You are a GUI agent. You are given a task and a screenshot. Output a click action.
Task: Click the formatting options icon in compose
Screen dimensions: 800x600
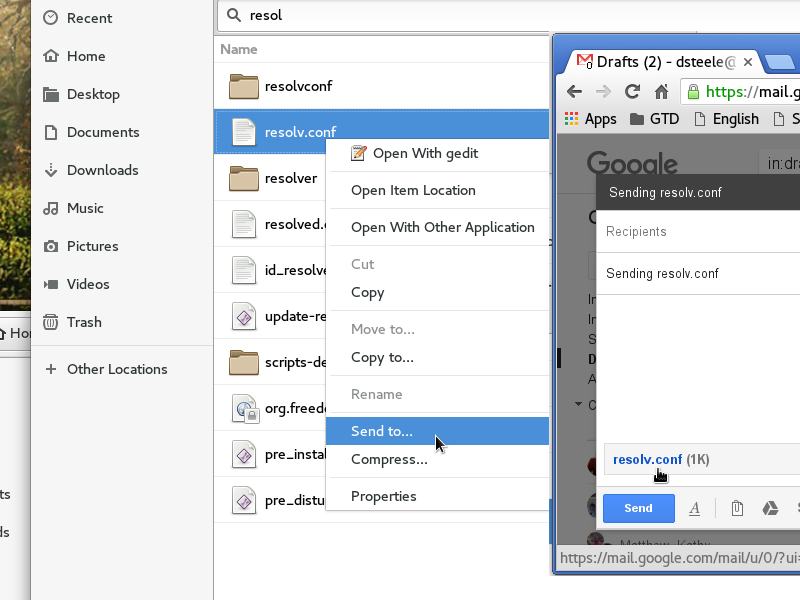pyautogui.click(x=694, y=508)
